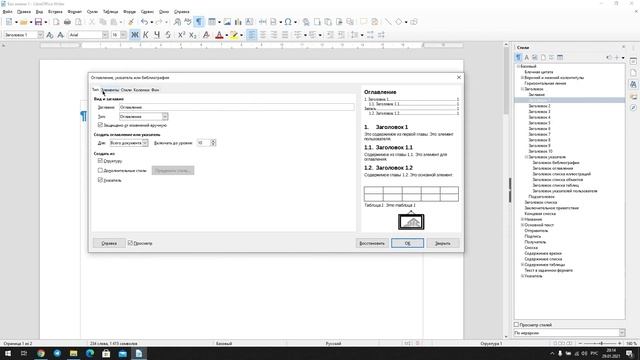Toggle the Просмотр checkbox in the dialog

(x=130, y=243)
